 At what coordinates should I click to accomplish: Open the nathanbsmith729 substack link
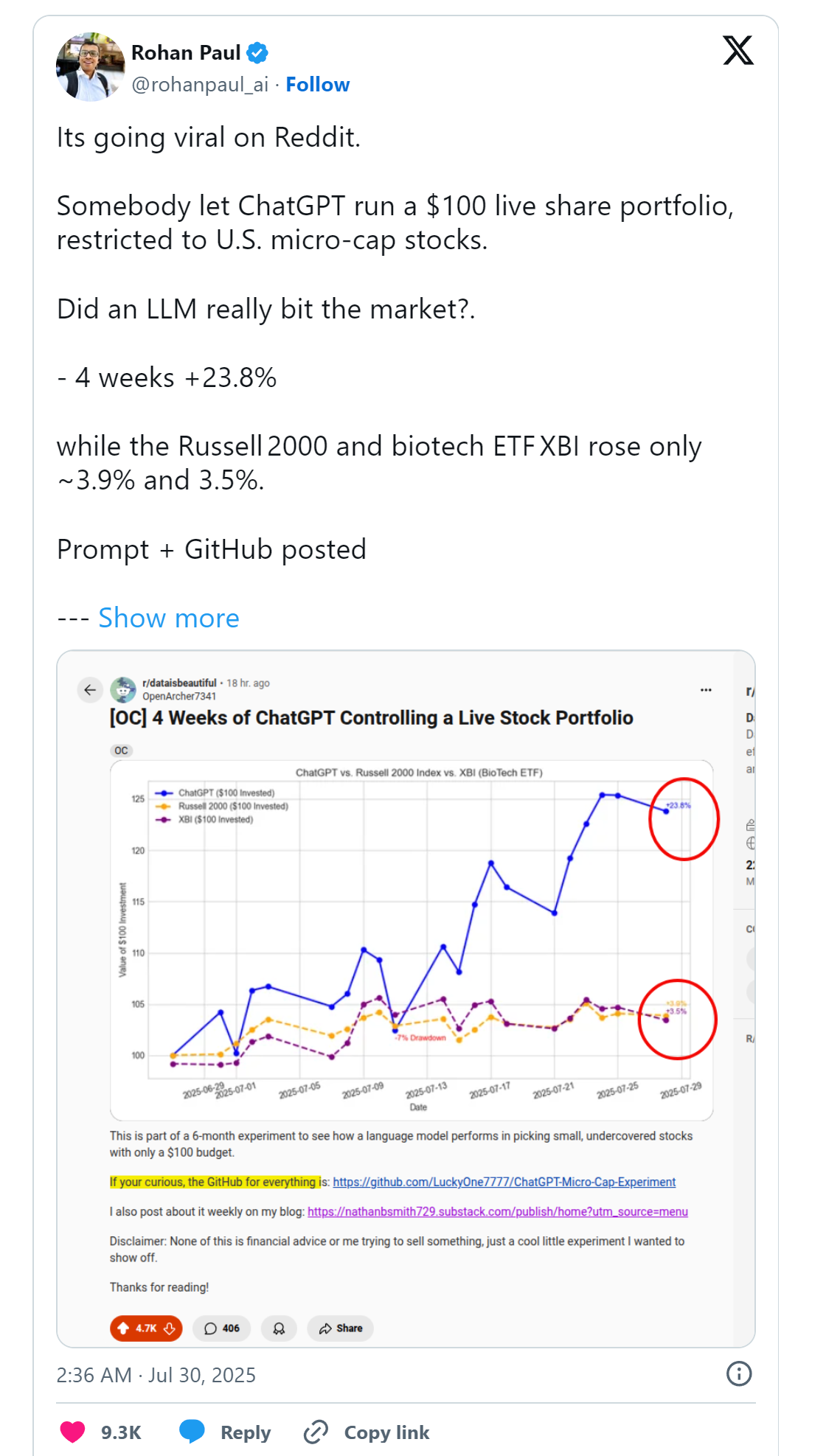tap(497, 1211)
